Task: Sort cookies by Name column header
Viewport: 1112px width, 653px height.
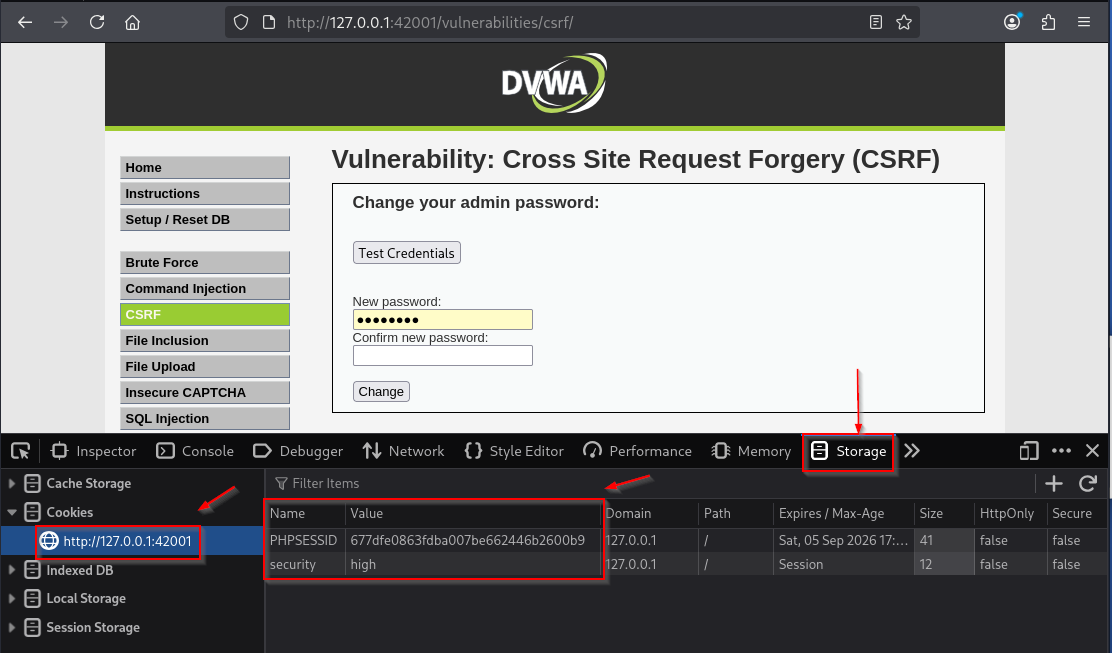Action: click(x=306, y=513)
